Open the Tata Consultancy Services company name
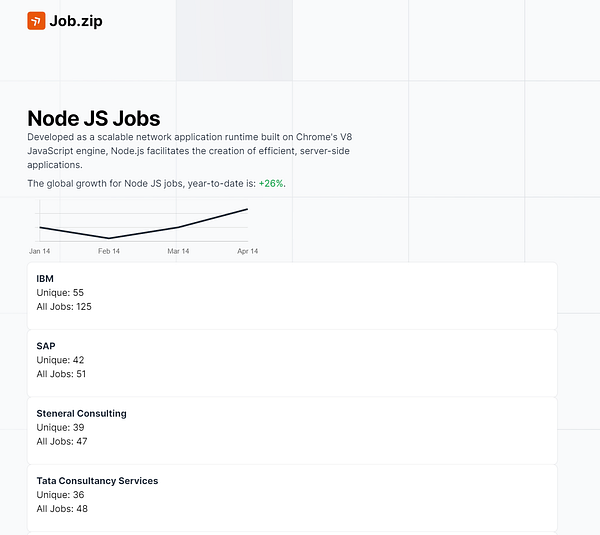This screenshot has height=535, width=600. click(97, 481)
